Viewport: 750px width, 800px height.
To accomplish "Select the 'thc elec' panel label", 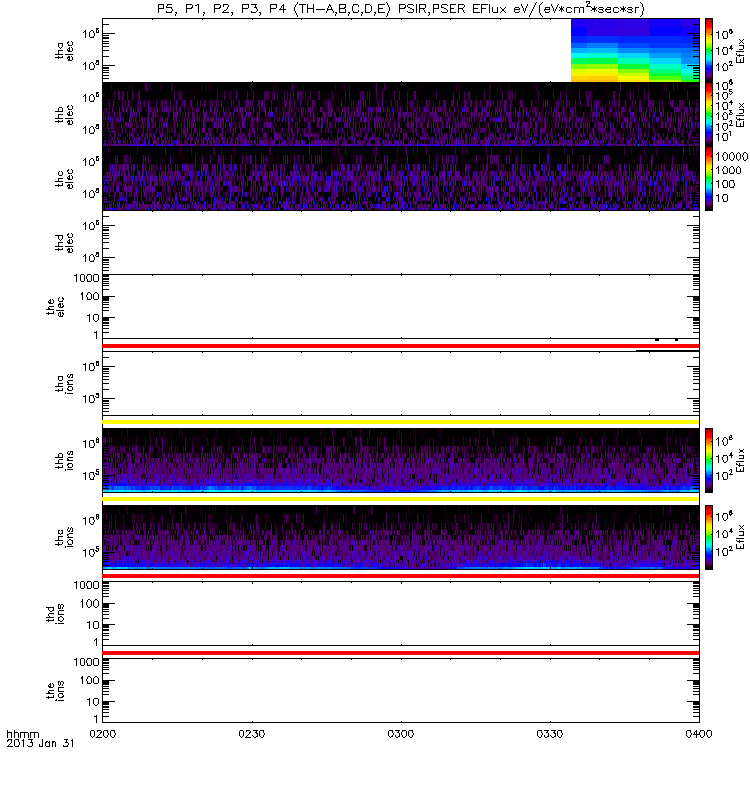I will [x=64, y=179].
